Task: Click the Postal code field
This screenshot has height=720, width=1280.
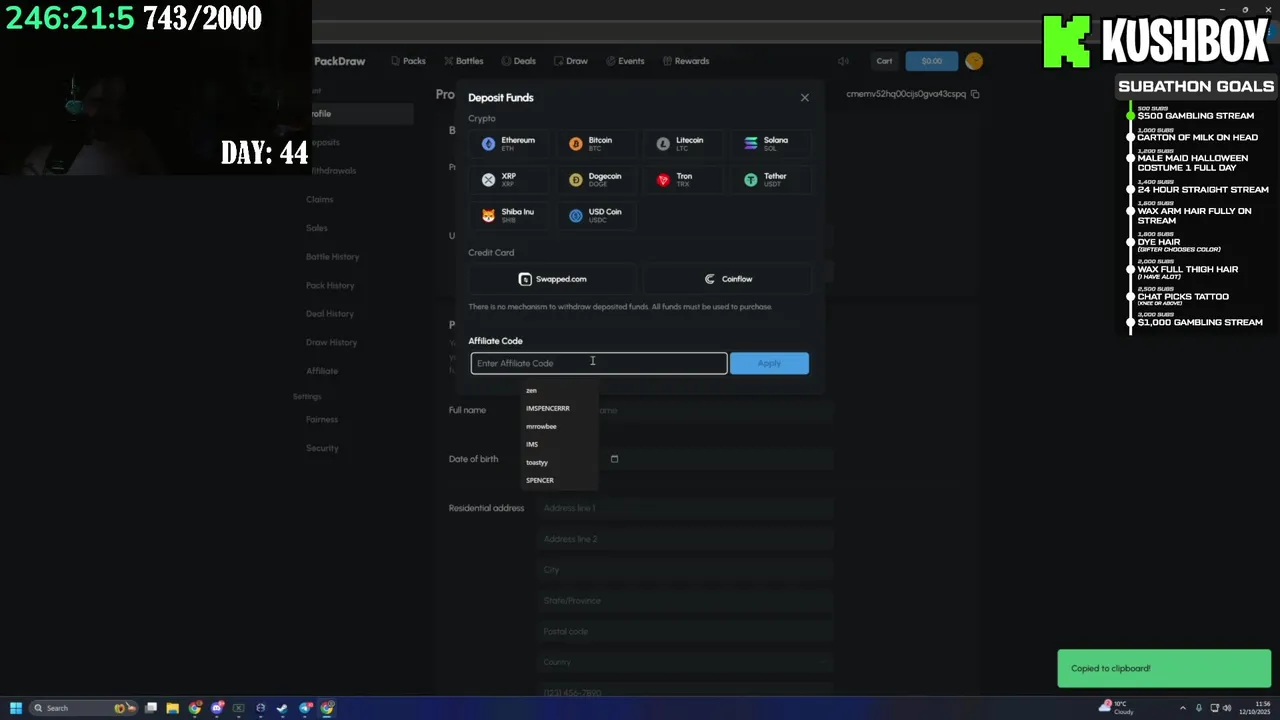Action: click(686, 632)
